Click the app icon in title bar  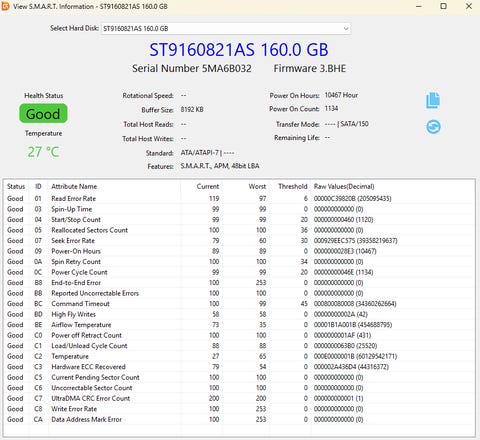click(5, 6)
